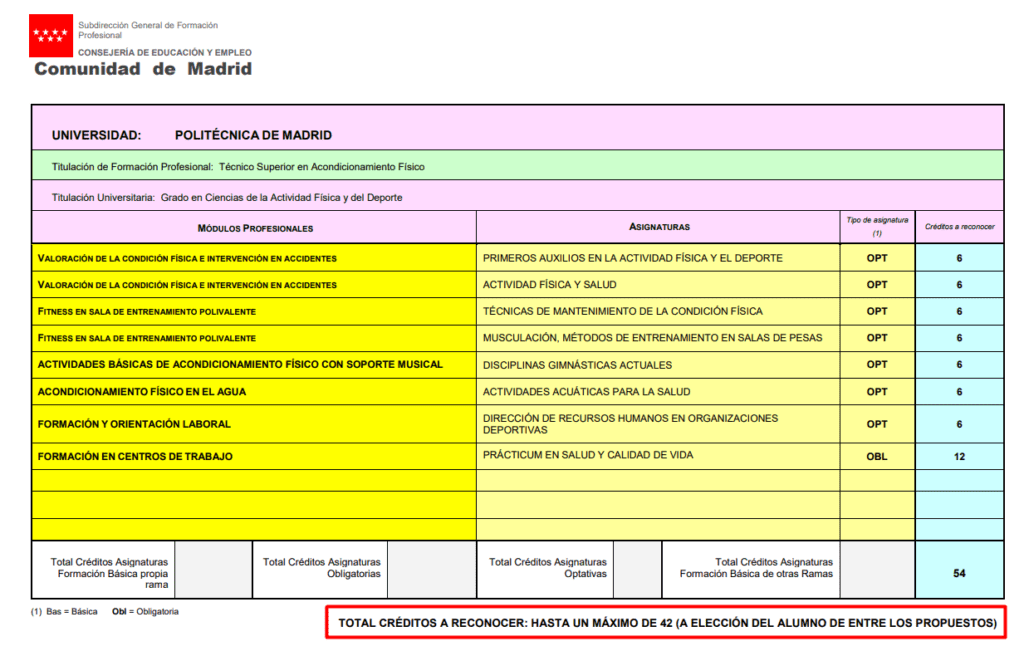Select "MUSCULACIÓN, MÉTODOS DE ENTRENAMIENTO EN SALAS DE PESAS"

[x=652, y=338]
